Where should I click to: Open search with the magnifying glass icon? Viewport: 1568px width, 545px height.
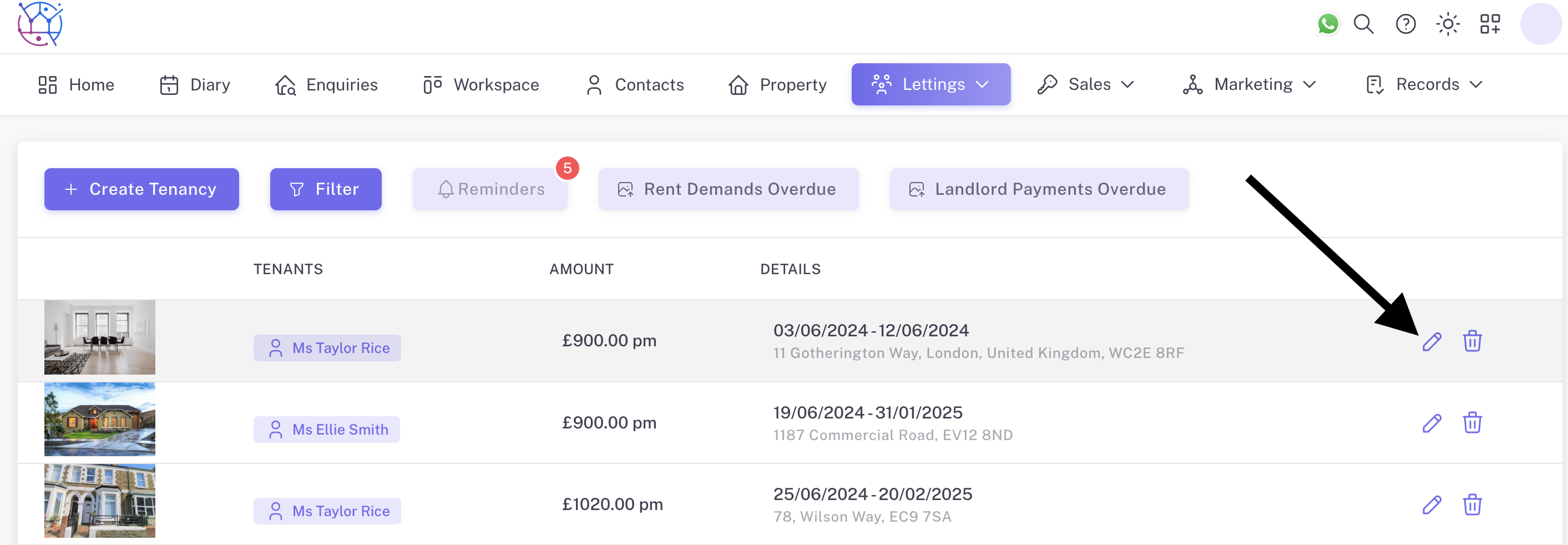tap(1363, 24)
